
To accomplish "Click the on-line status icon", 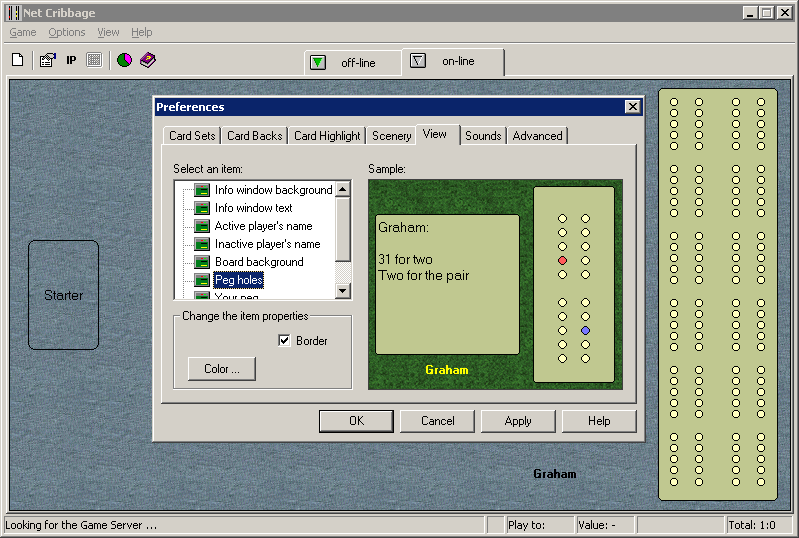I will click(418, 61).
